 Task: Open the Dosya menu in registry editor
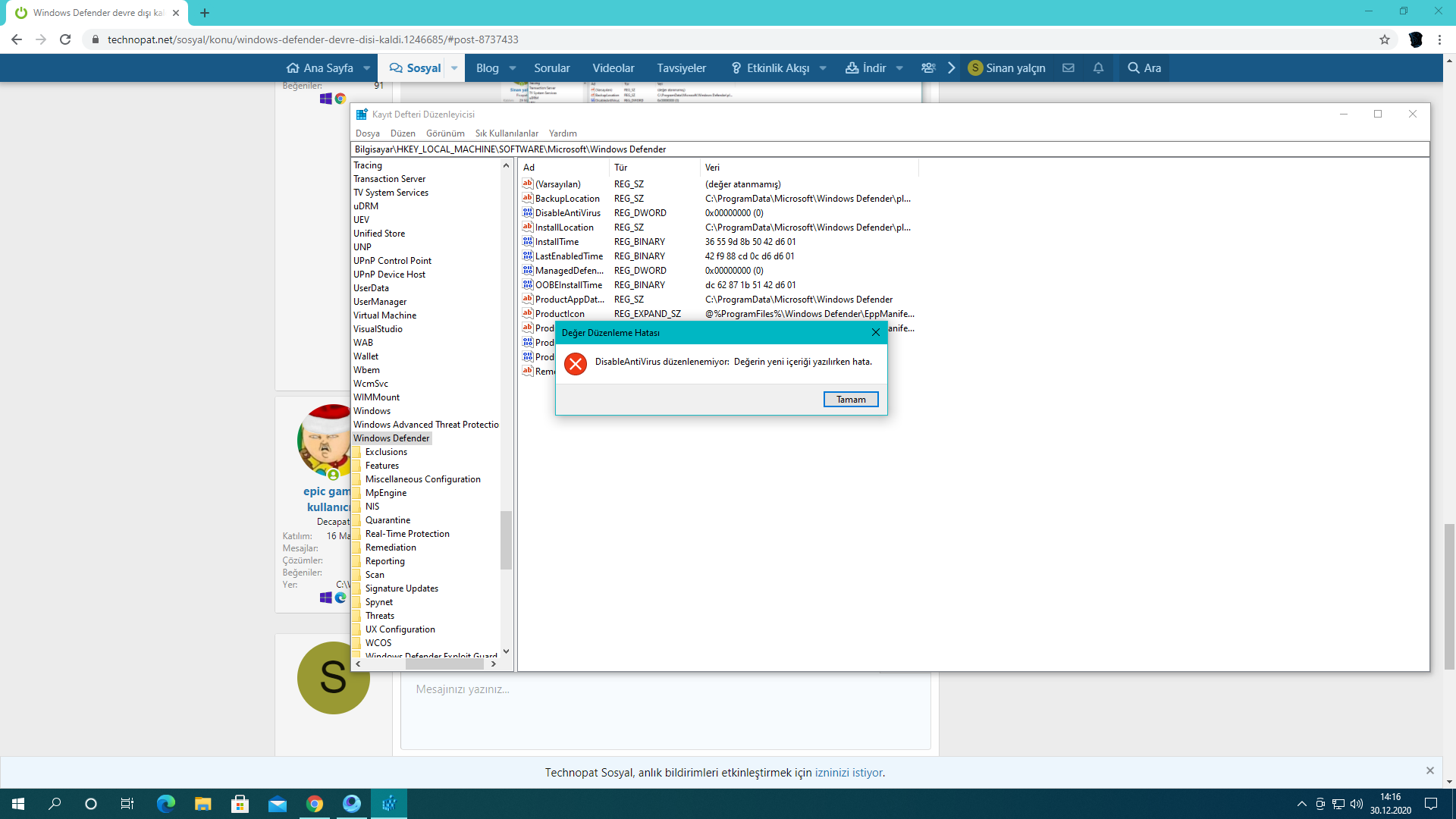[367, 133]
